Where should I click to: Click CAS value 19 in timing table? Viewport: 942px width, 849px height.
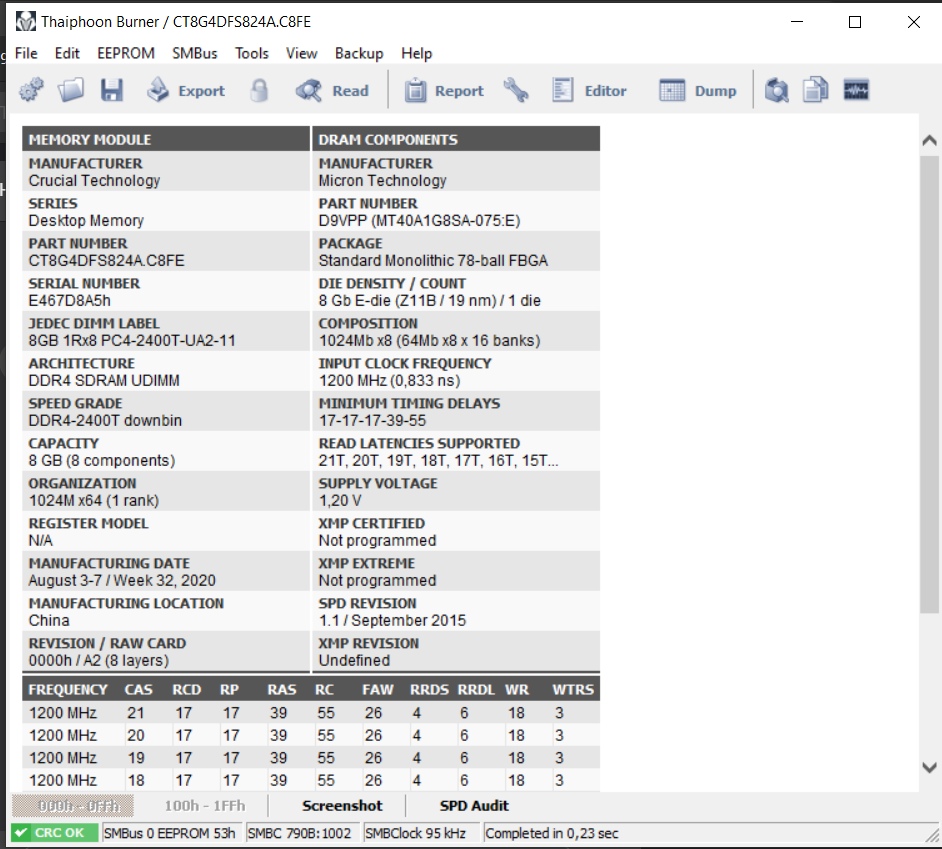point(136,758)
